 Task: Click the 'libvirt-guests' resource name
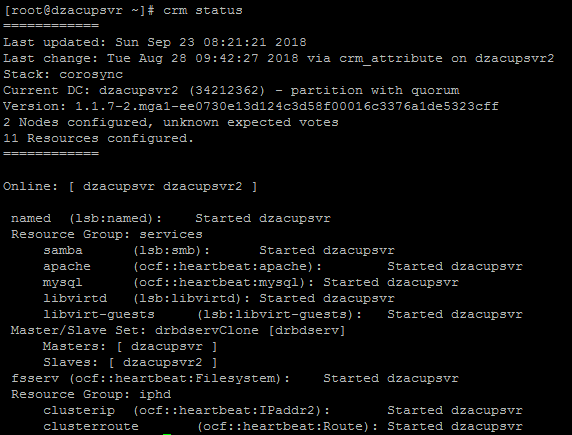coord(99,315)
